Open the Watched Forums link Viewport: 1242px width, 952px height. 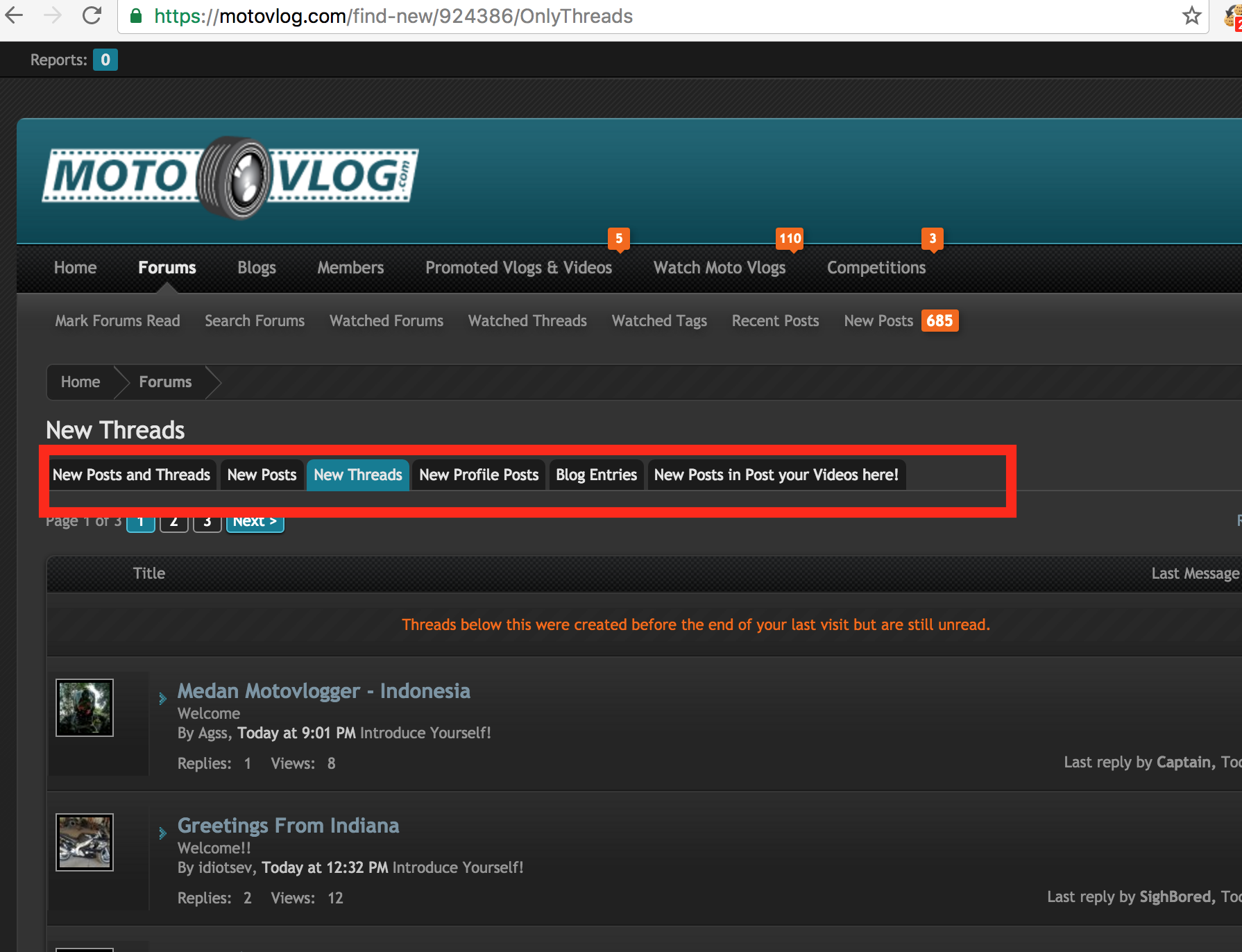(x=386, y=321)
